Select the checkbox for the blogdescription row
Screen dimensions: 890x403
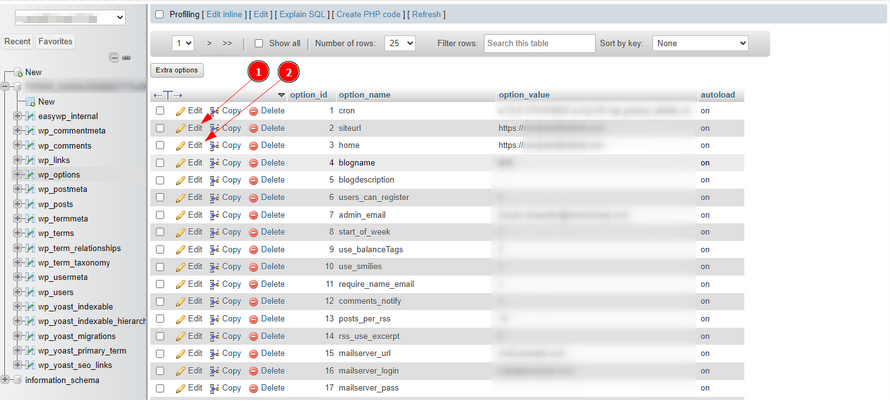tap(160, 180)
